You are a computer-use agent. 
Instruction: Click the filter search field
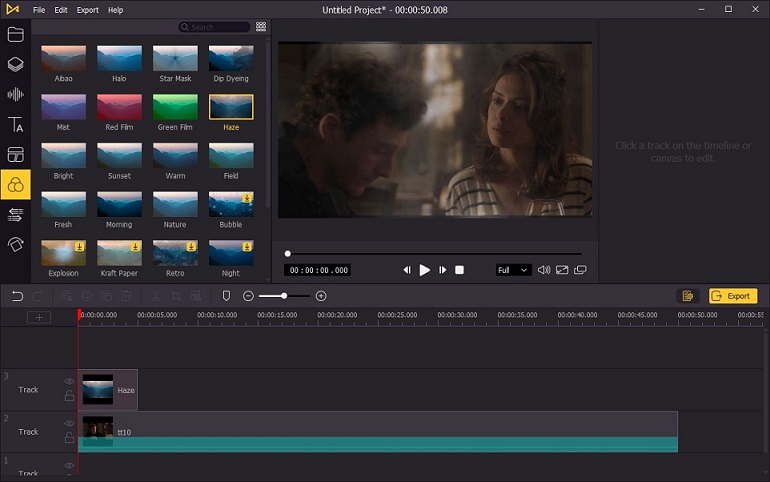pos(215,27)
